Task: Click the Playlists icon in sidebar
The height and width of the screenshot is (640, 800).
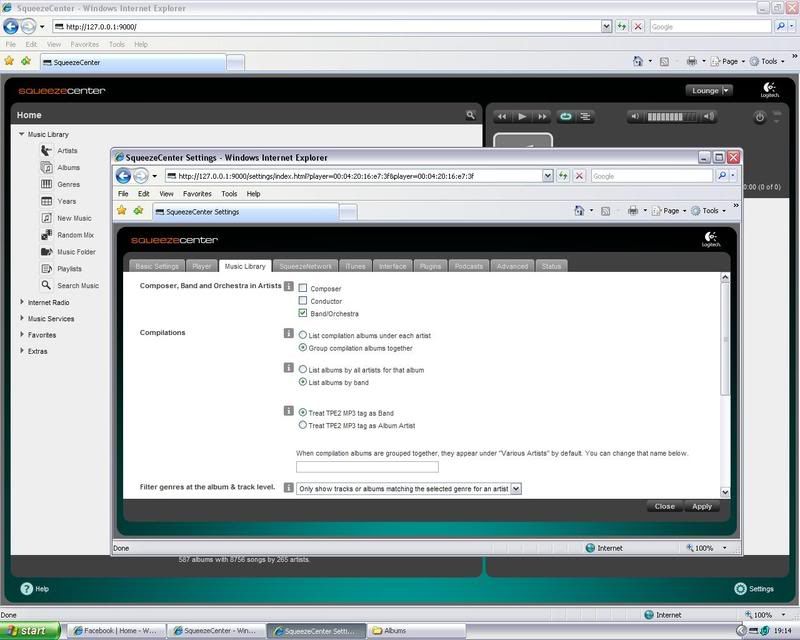Action: (x=47, y=269)
